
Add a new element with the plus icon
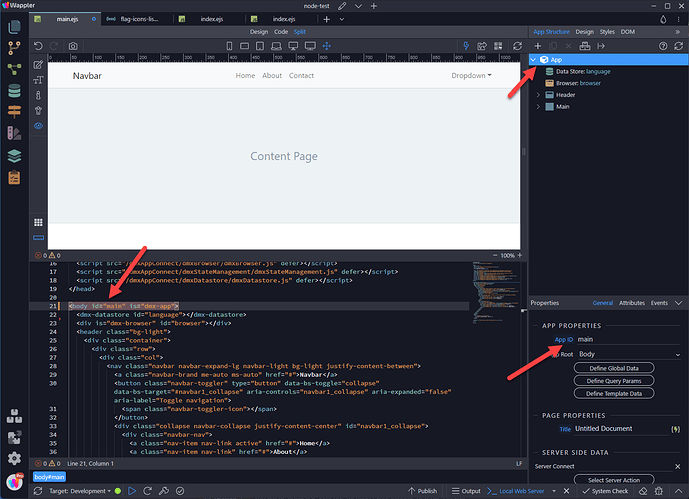click(x=537, y=46)
